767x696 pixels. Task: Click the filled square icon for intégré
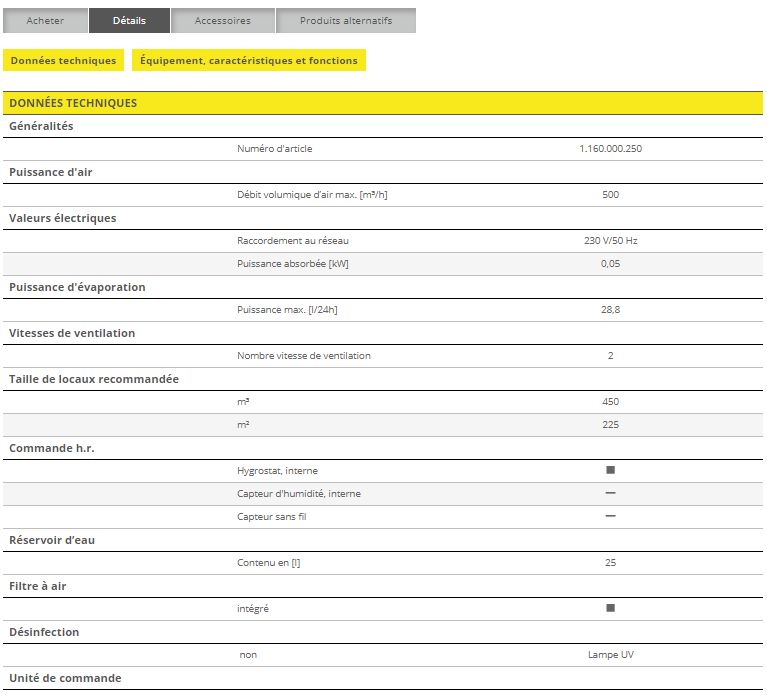tap(610, 608)
